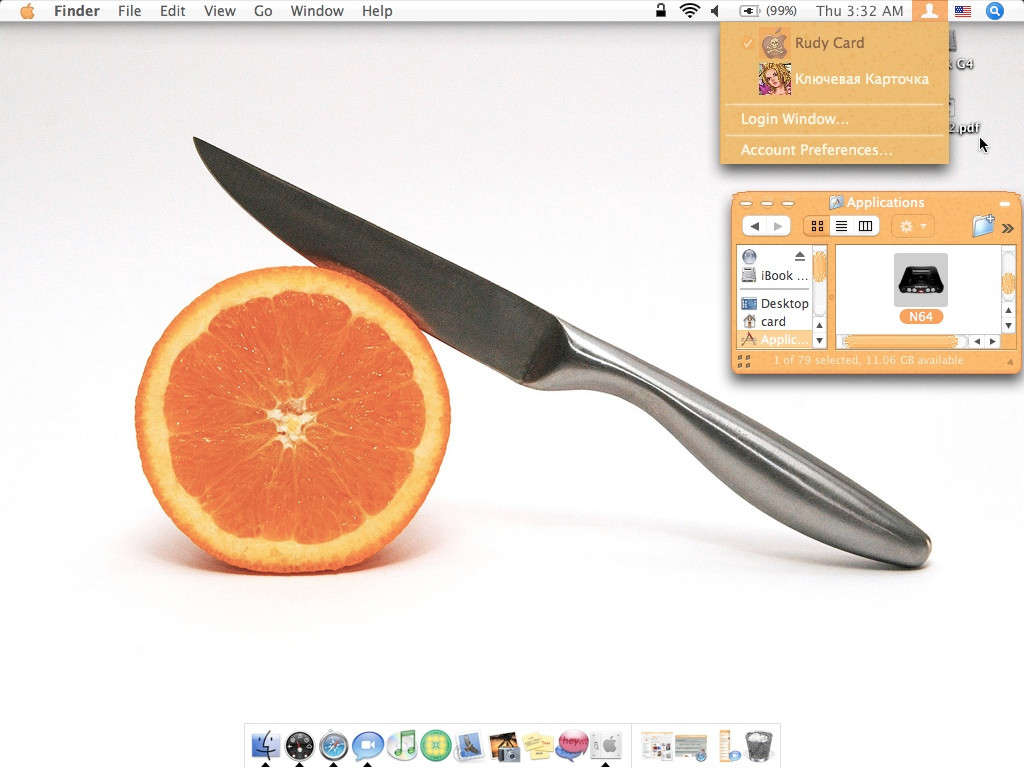Launch Image Capture camera icon in Dock
Screen dimensions: 1024x768
(x=504, y=746)
